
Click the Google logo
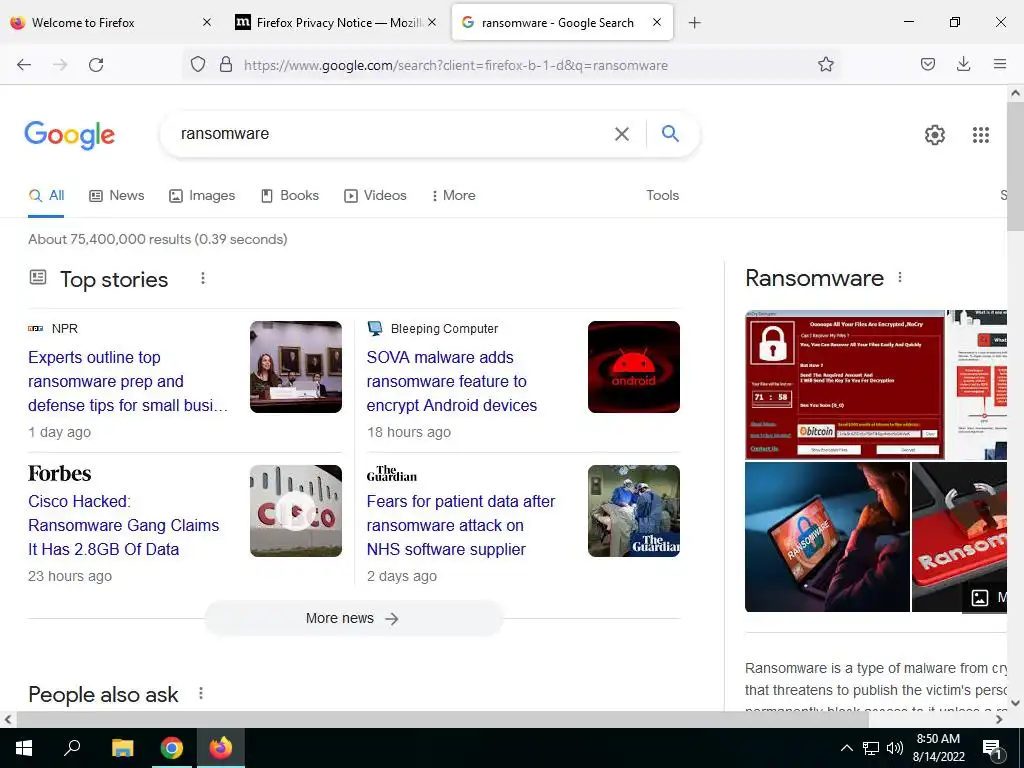[x=69, y=135]
